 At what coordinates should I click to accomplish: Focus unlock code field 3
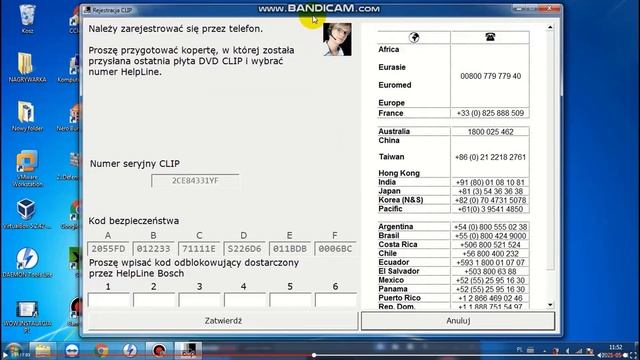(199, 300)
